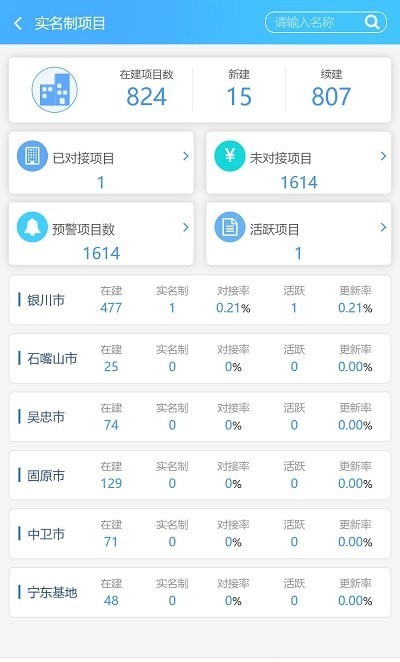
Task: Click the 预警项目数 bell icon
Action: pos(32,227)
